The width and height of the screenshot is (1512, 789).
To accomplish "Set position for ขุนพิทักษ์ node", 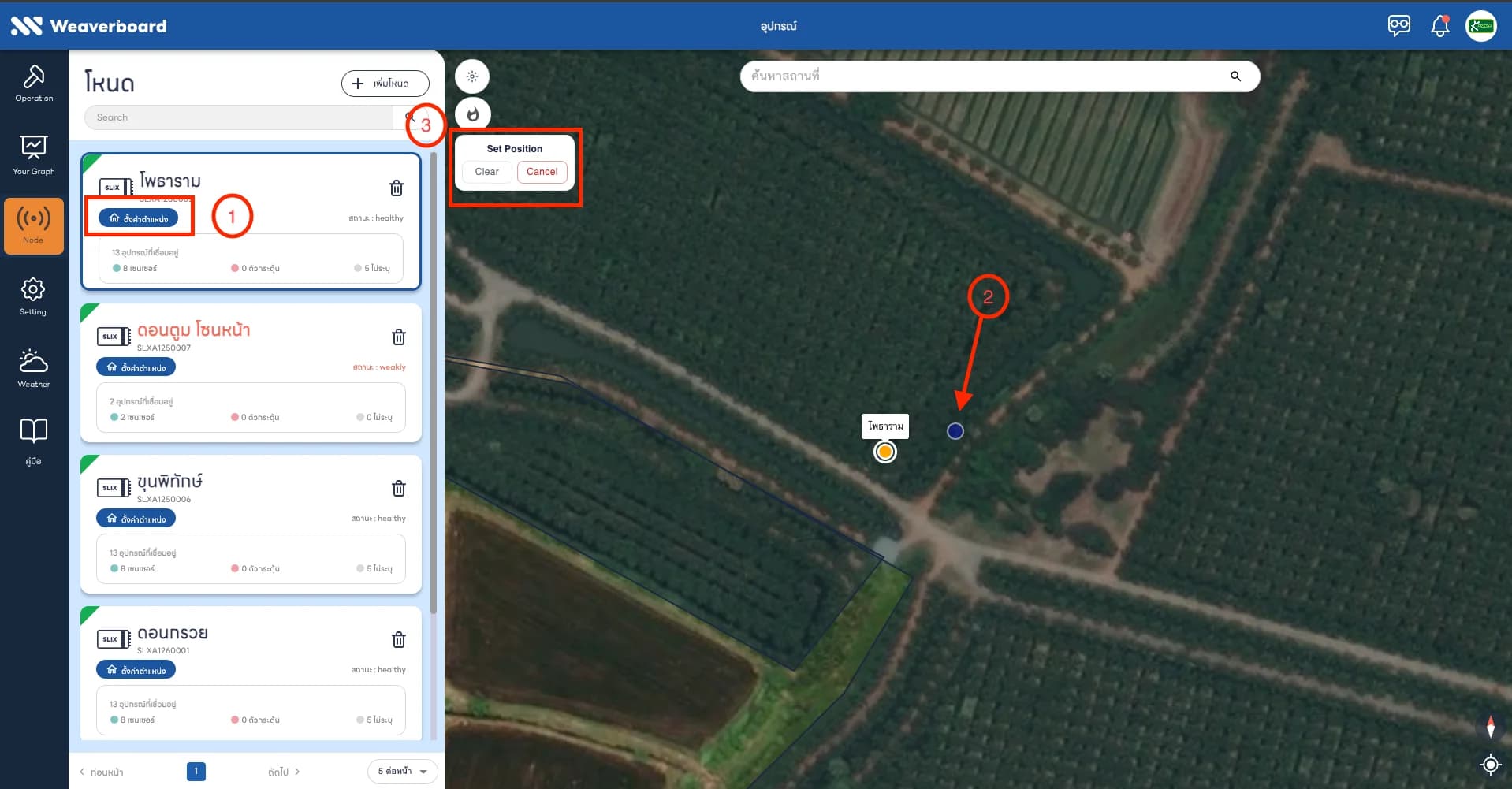I will click(x=136, y=519).
